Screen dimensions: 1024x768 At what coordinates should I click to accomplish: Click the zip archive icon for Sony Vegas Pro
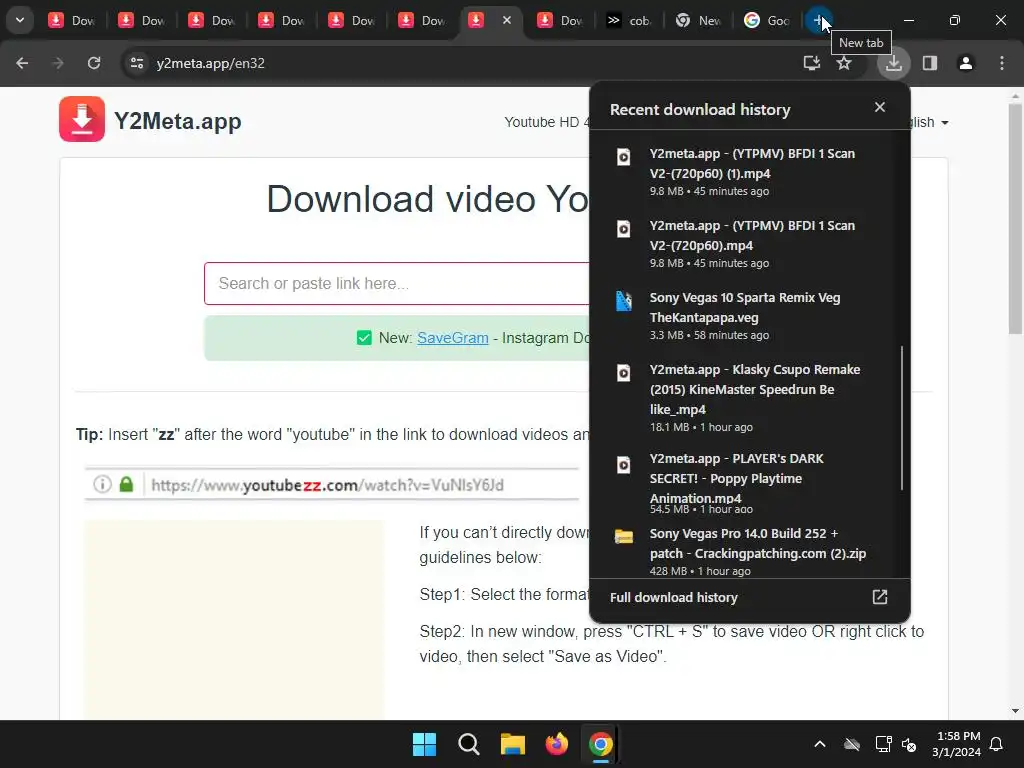(624, 537)
